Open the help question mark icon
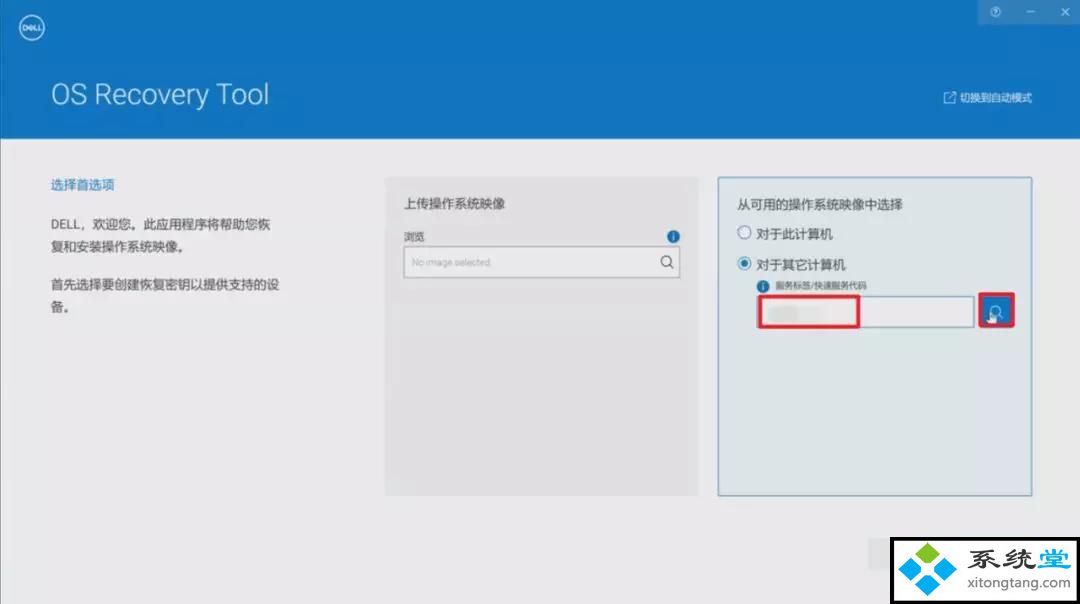The width and height of the screenshot is (1080, 604). pos(995,12)
